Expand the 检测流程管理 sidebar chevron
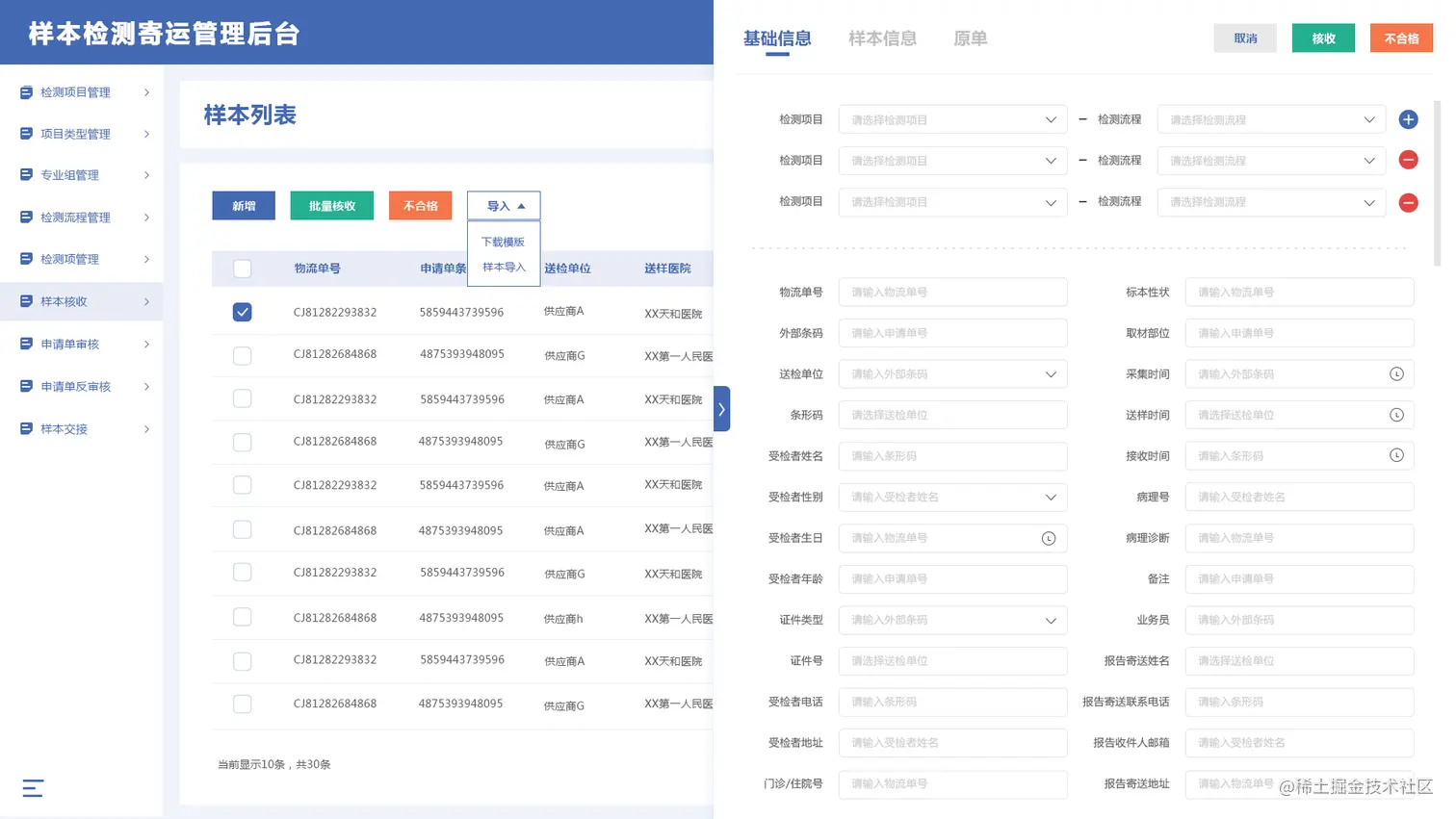The height and width of the screenshot is (819, 1456). coord(146,218)
